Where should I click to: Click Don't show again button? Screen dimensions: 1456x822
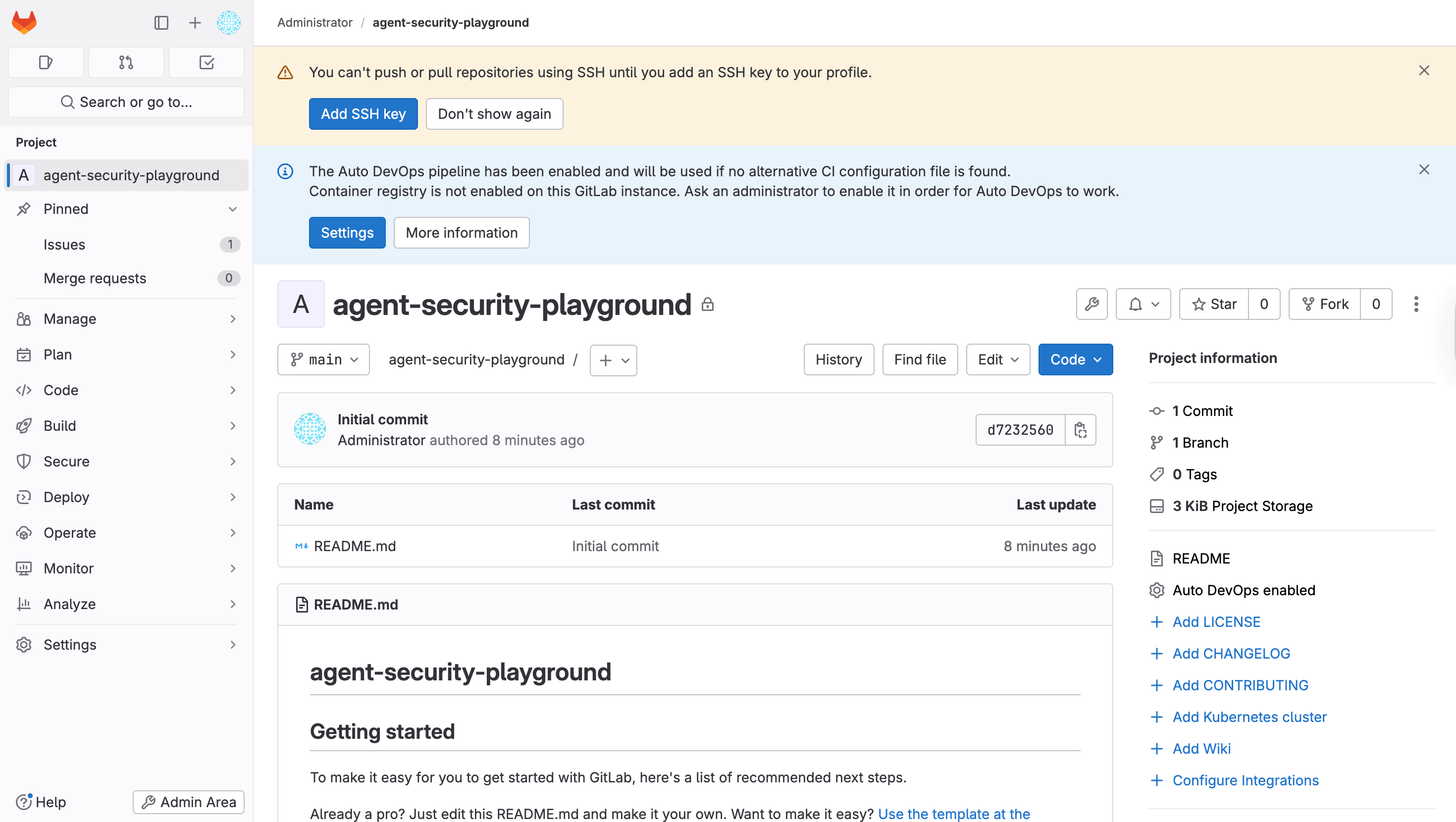click(494, 113)
